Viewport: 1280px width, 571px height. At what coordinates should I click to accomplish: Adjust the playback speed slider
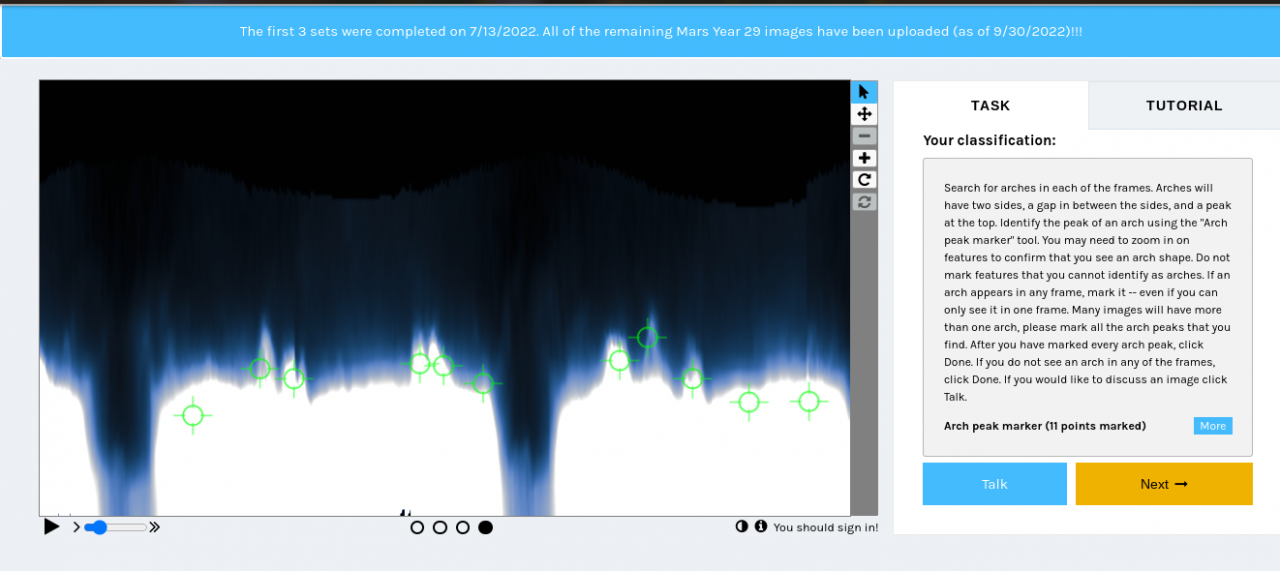(115, 527)
